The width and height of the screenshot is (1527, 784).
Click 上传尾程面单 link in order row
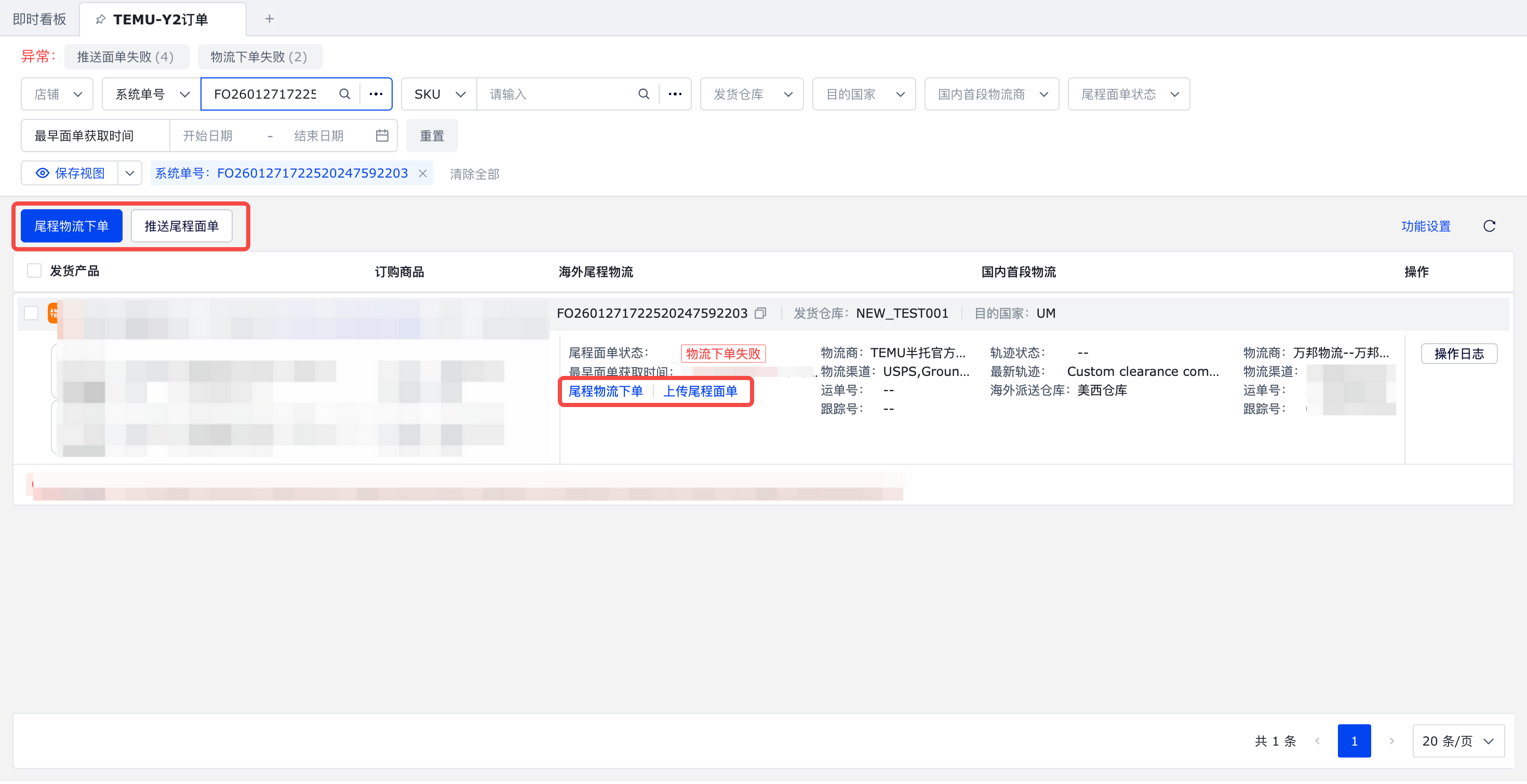[700, 391]
